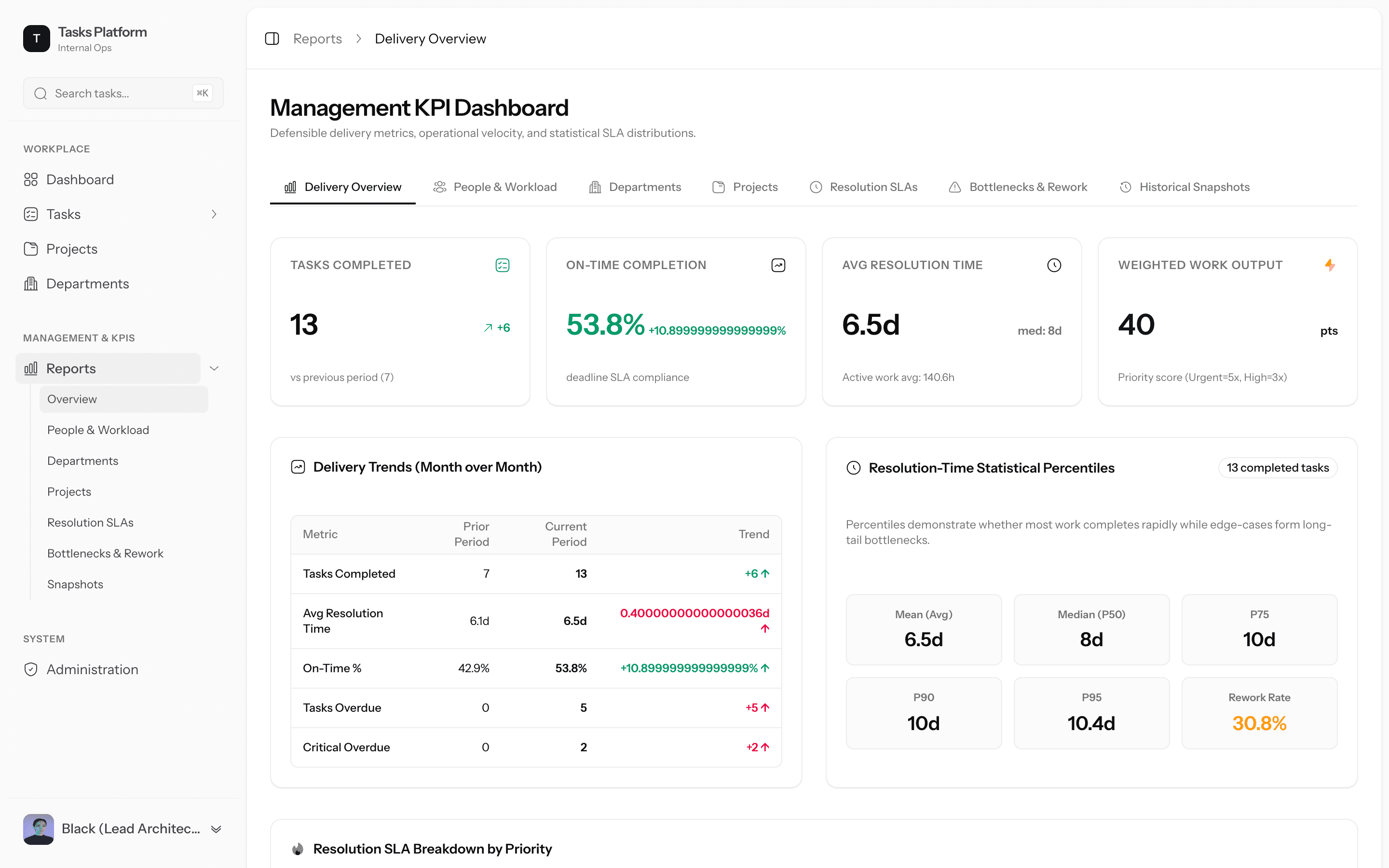Viewport: 1389px width, 868px height.
Task: Open Projects in the Workplace sidebar section
Action: pos(120,248)
